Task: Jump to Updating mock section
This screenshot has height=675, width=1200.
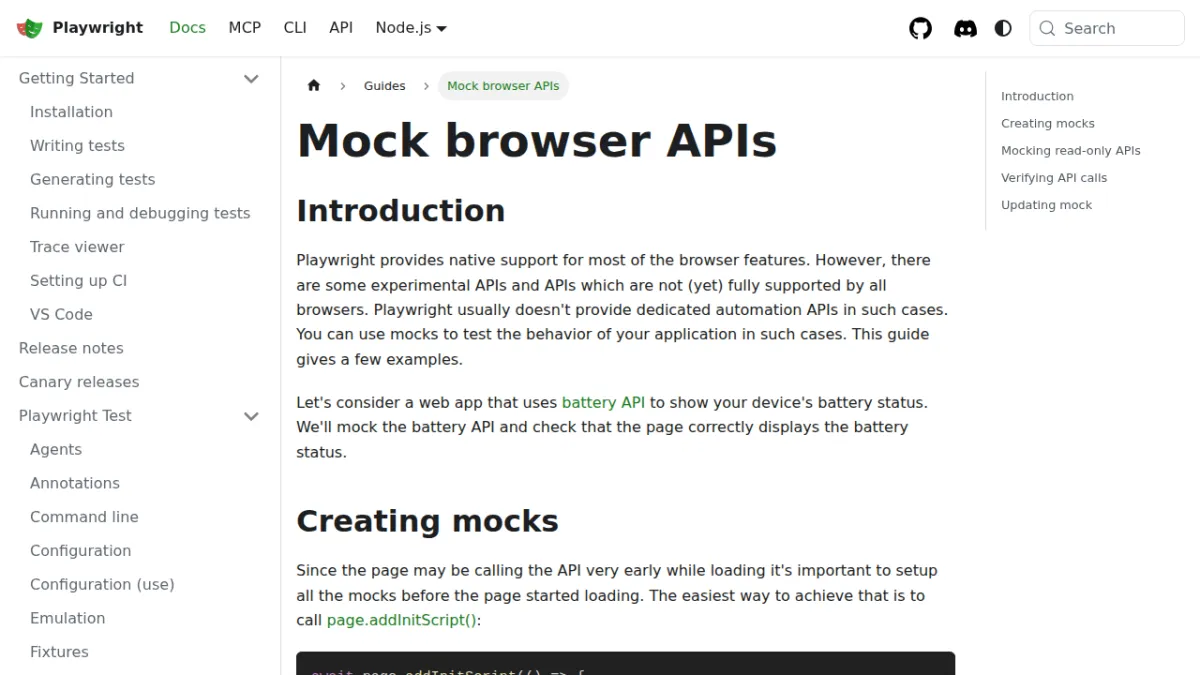Action: click(1046, 205)
